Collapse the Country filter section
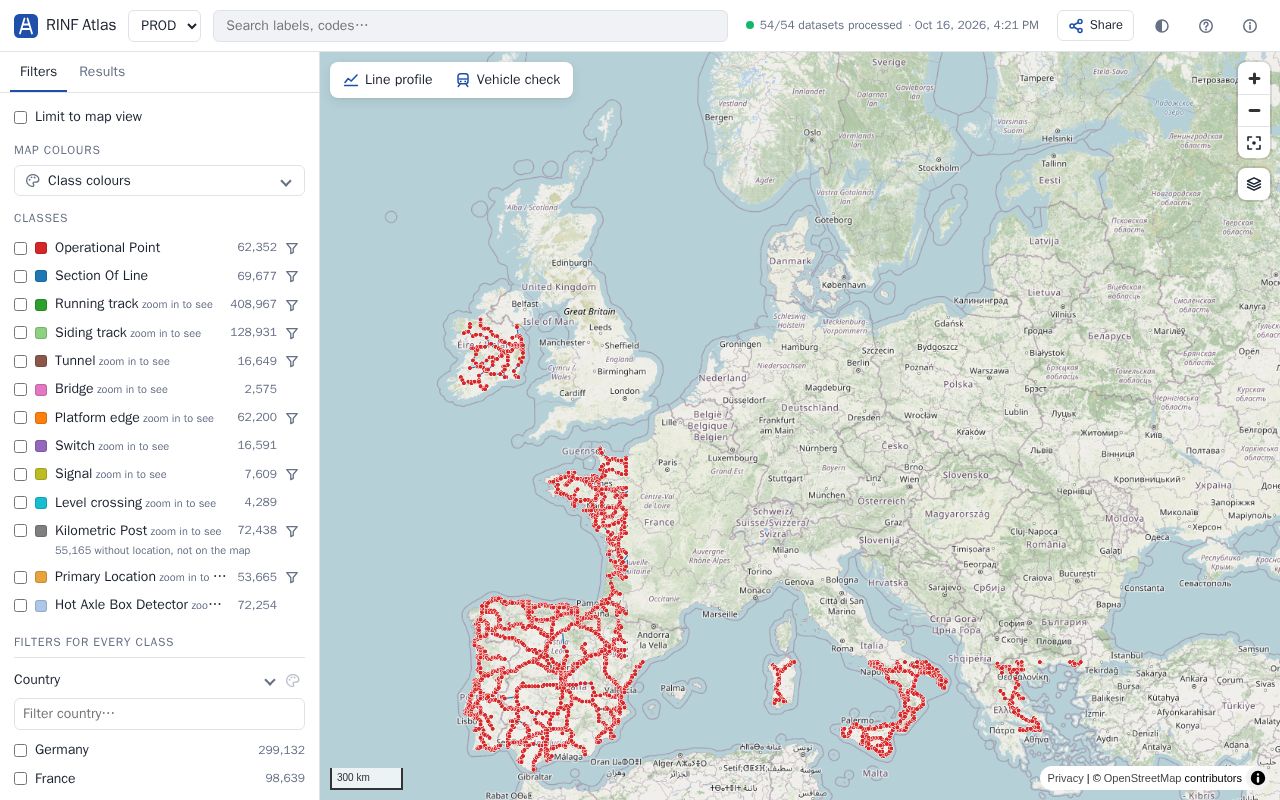 270,681
